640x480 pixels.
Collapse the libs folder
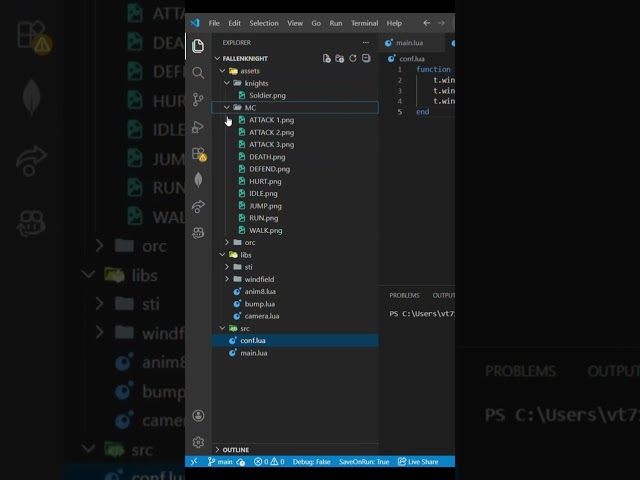[295, 255]
